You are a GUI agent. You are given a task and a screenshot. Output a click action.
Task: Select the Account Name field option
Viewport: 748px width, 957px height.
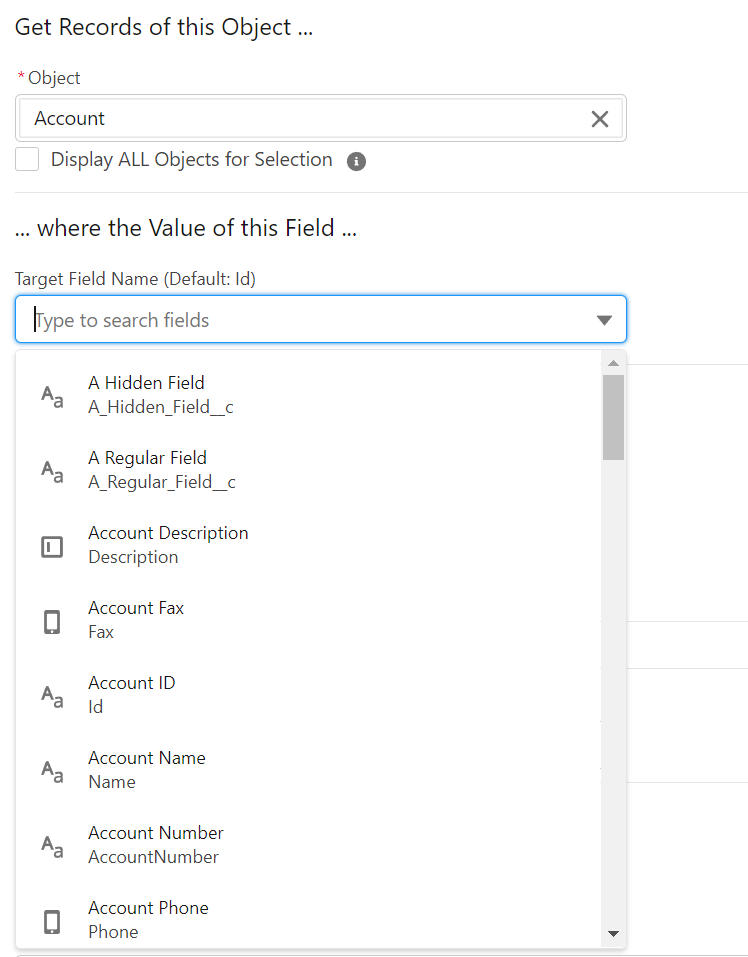147,770
